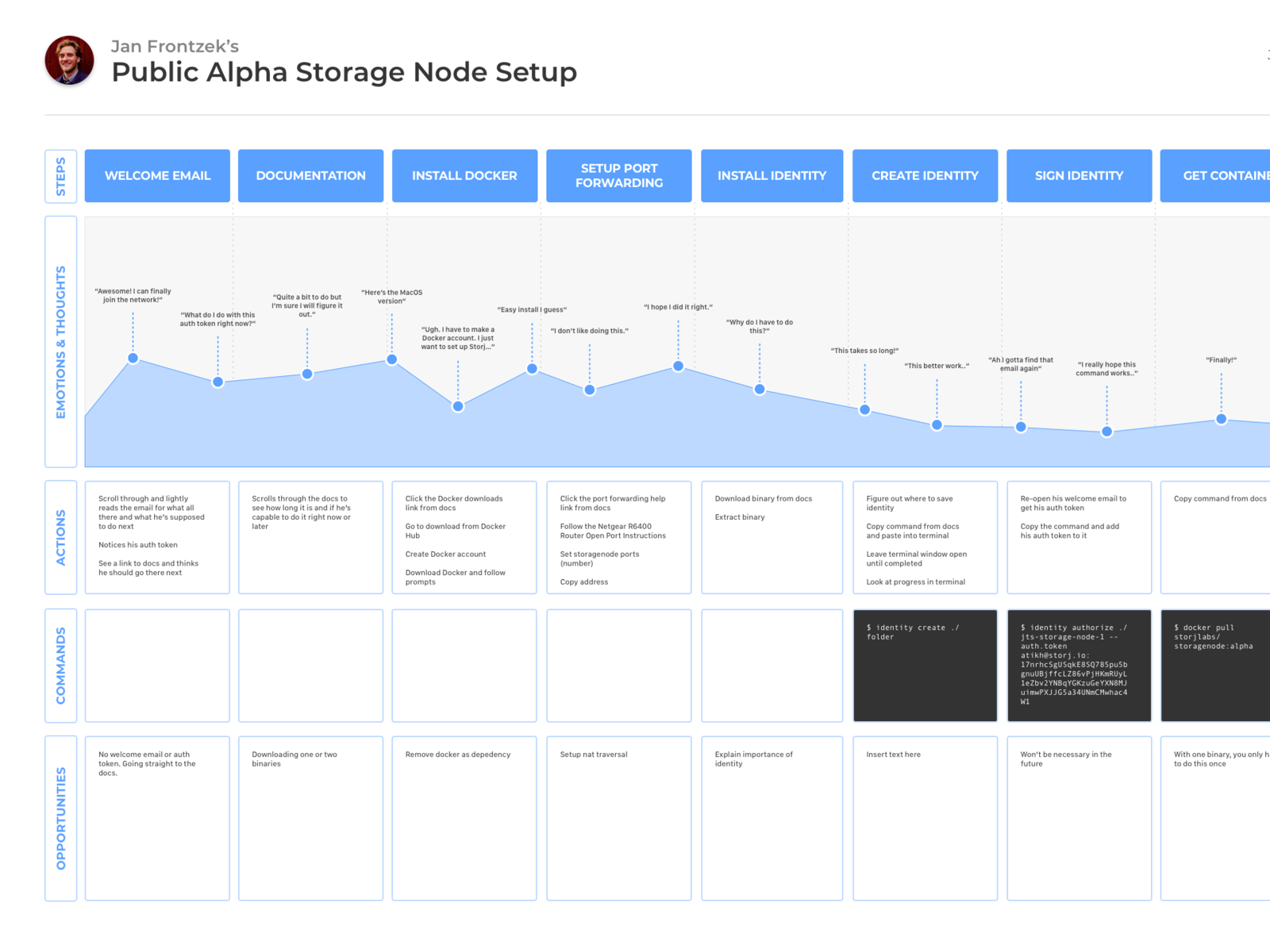This screenshot has height=952, width=1270.
Task: Open the options menu at top right
Action: click(x=1268, y=54)
